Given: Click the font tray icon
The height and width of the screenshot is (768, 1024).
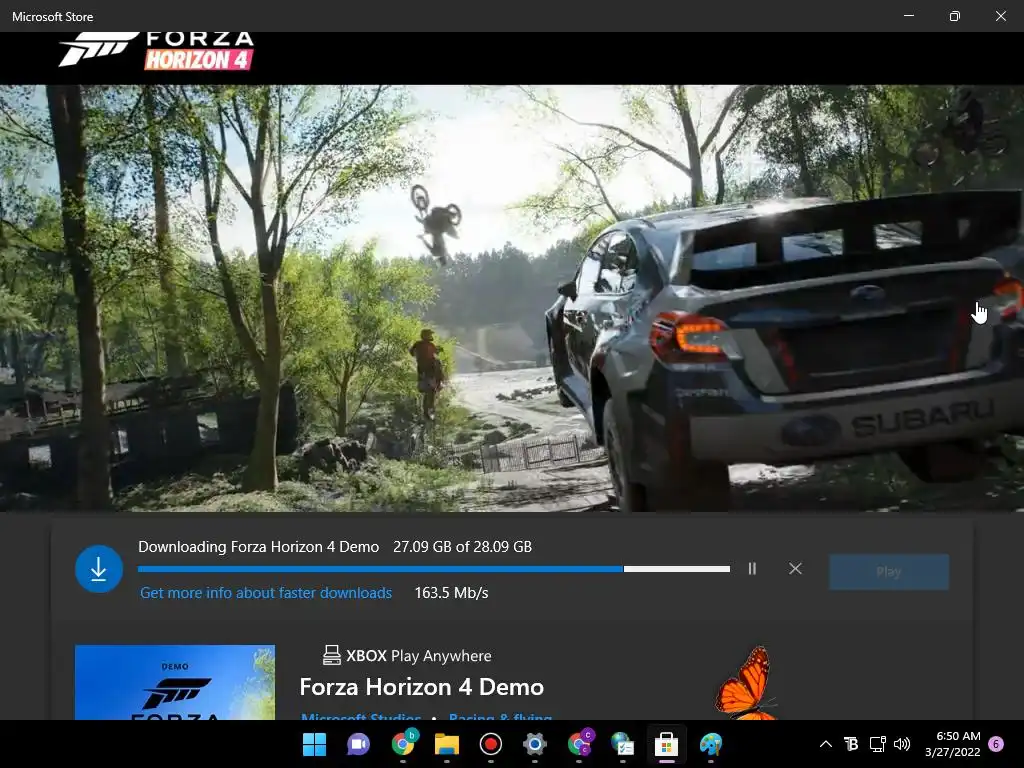Looking at the screenshot, I should click(x=851, y=744).
